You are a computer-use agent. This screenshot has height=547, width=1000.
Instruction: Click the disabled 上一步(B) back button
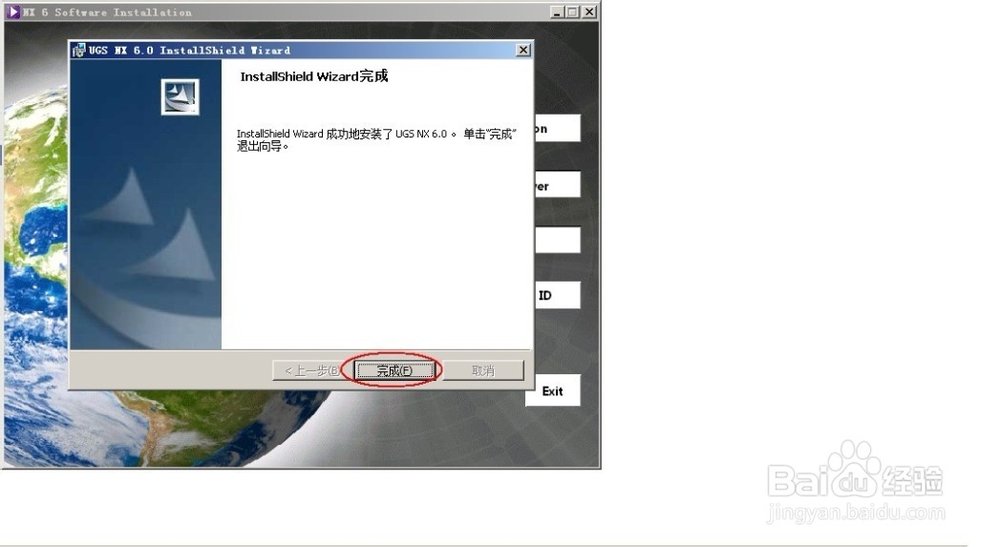coord(312,370)
